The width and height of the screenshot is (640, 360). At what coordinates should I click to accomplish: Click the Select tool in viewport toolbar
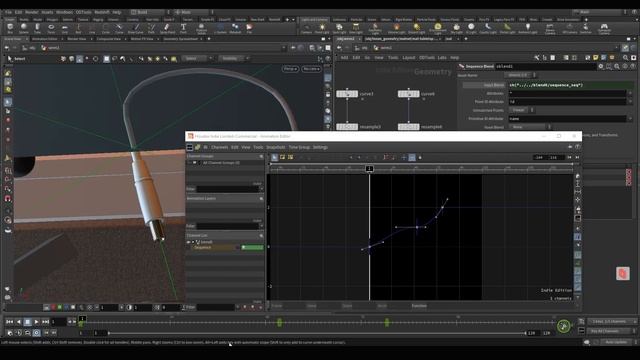16,58
